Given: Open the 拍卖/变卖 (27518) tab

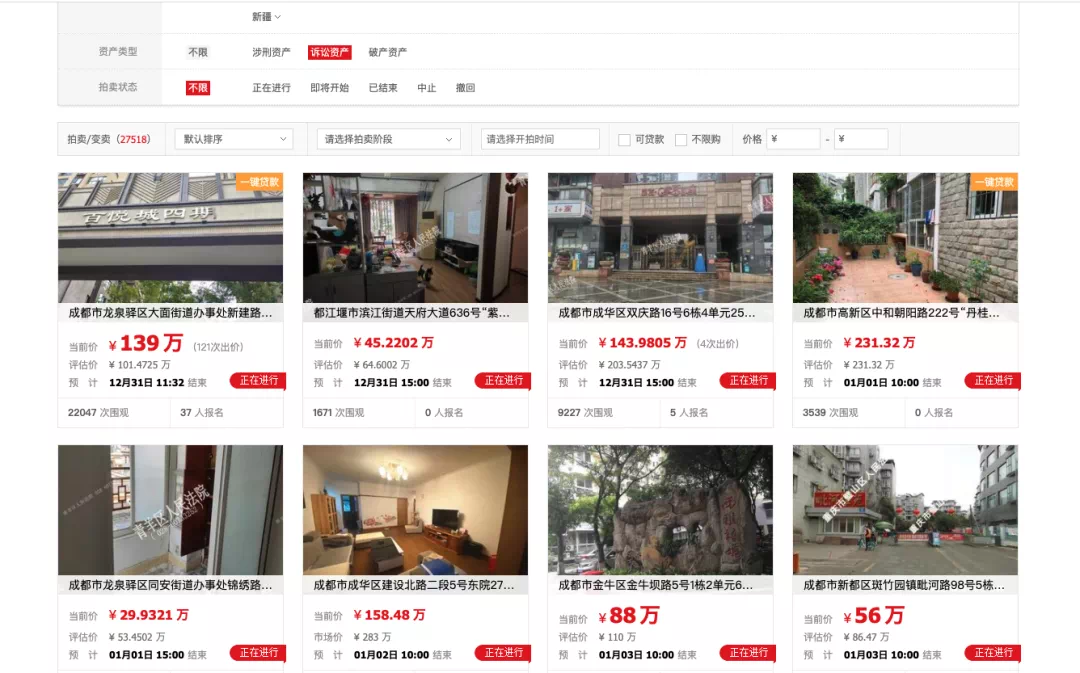Looking at the screenshot, I should (x=109, y=139).
